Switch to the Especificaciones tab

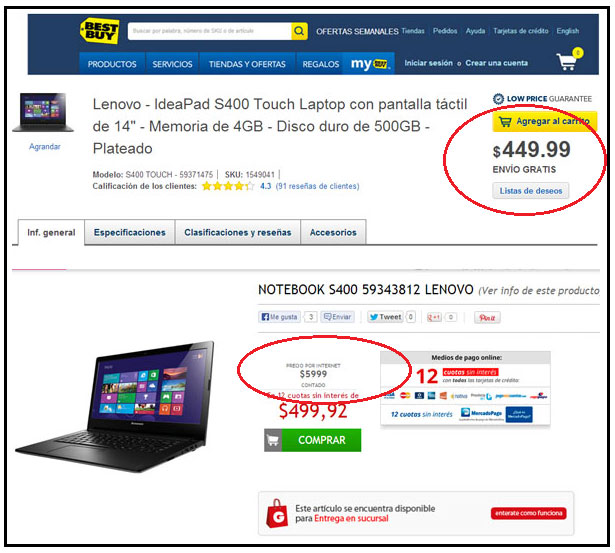pyautogui.click(x=129, y=233)
